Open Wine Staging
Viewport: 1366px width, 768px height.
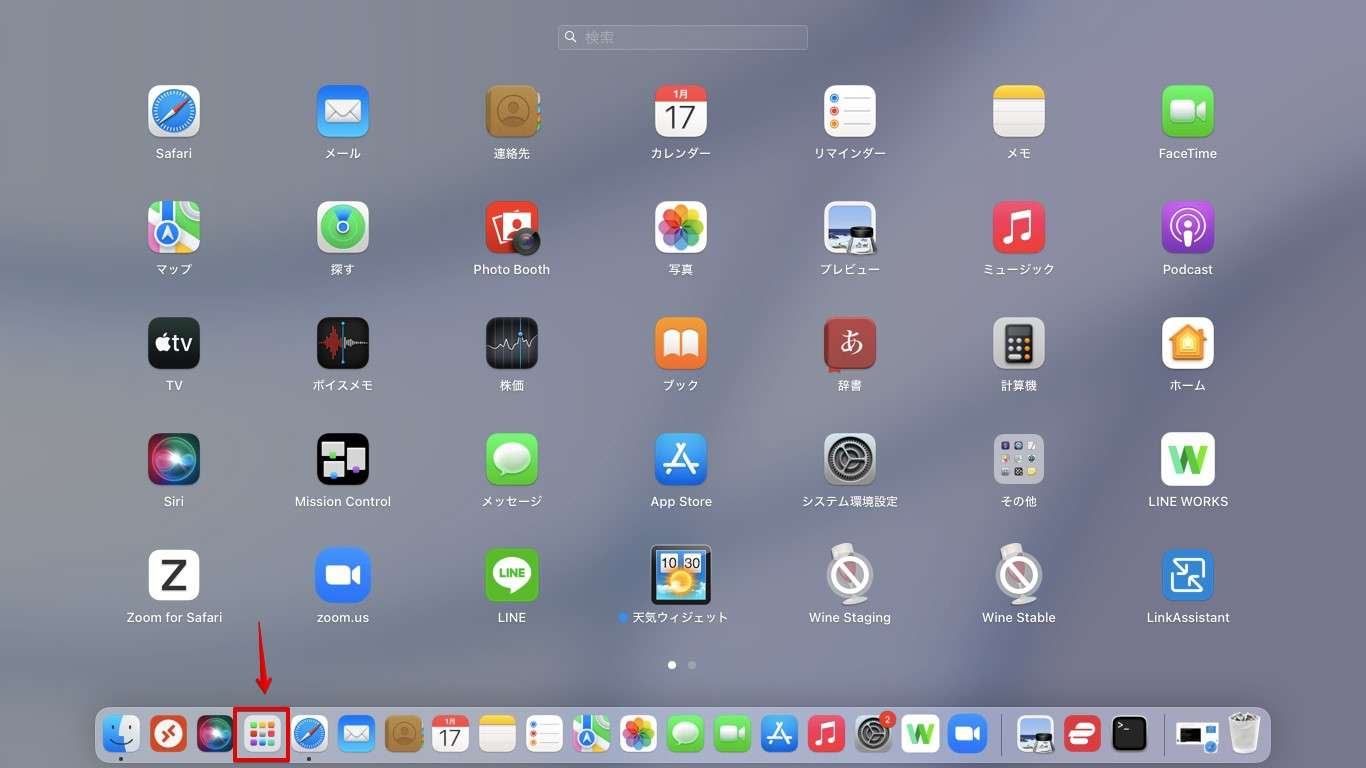[850, 575]
